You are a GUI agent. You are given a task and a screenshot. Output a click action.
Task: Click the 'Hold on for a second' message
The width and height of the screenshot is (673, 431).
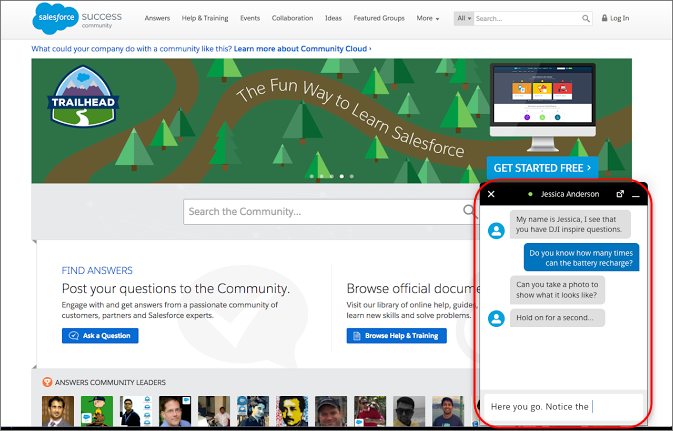(557, 318)
